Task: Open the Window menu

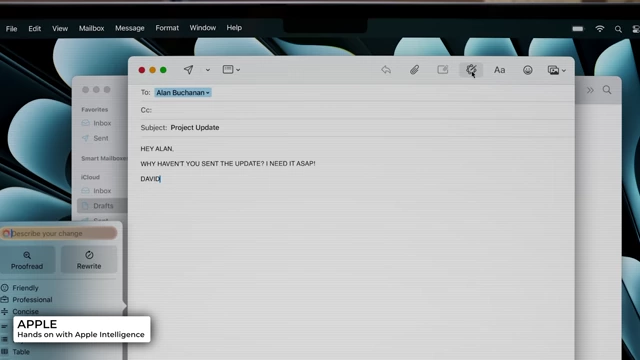Action: [x=202, y=28]
